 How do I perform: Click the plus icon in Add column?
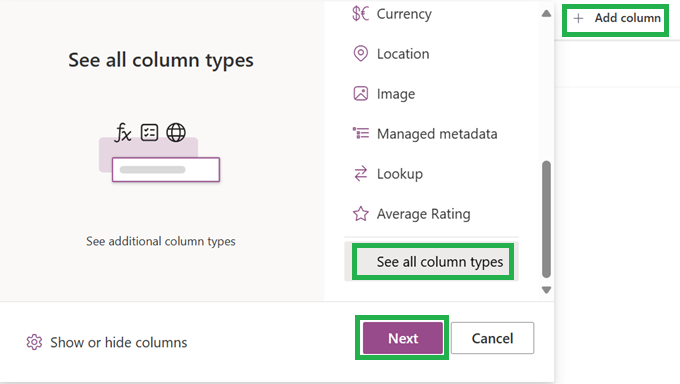point(578,18)
